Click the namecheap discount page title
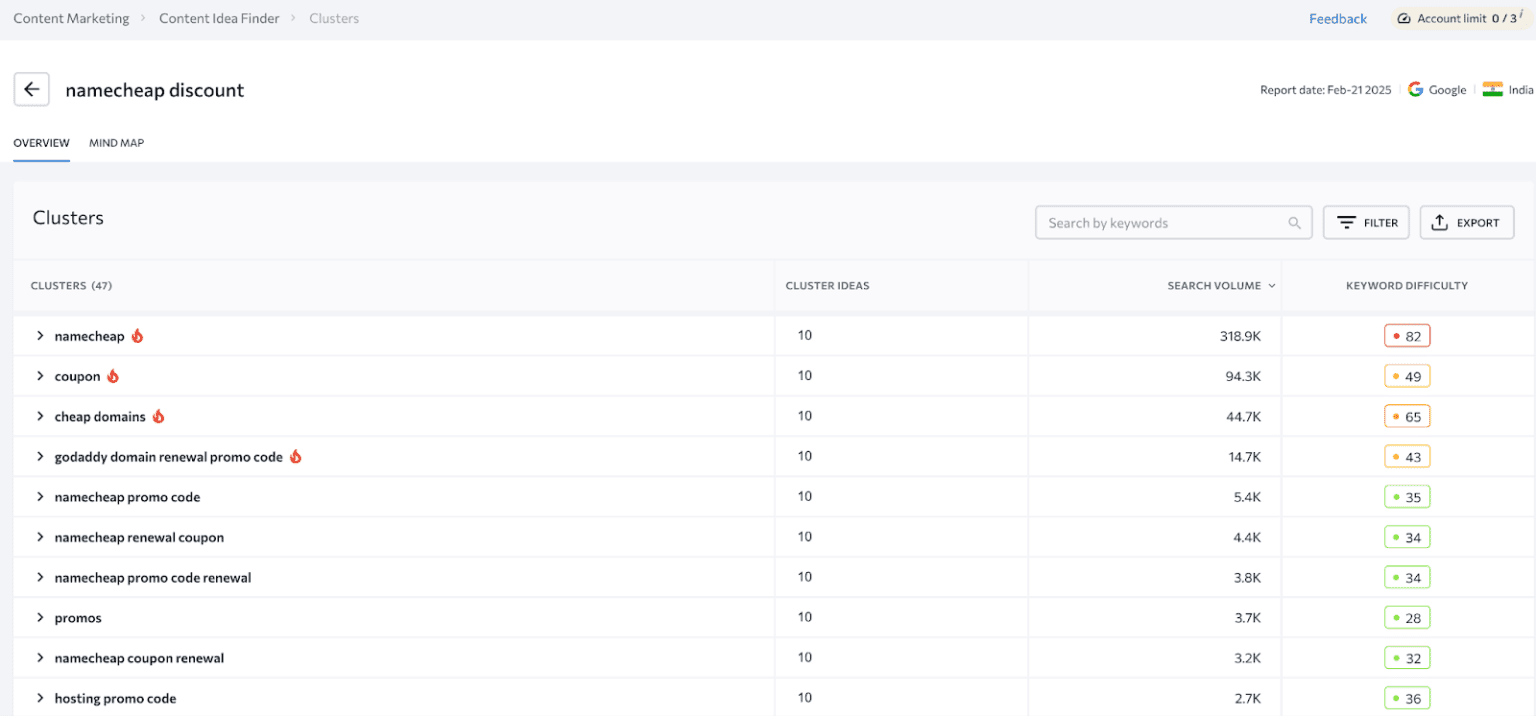Viewport: 1536px width, 716px height. click(155, 90)
